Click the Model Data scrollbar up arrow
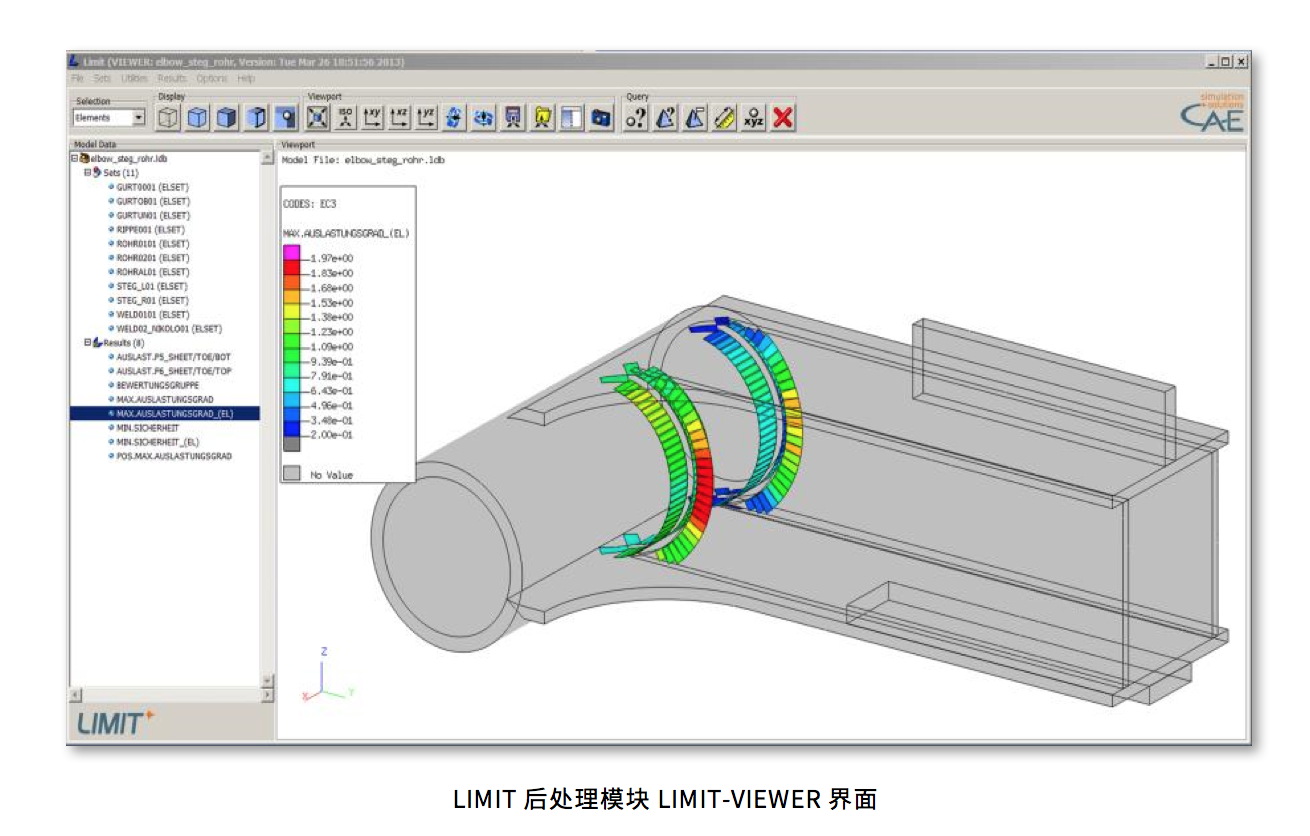 267,159
